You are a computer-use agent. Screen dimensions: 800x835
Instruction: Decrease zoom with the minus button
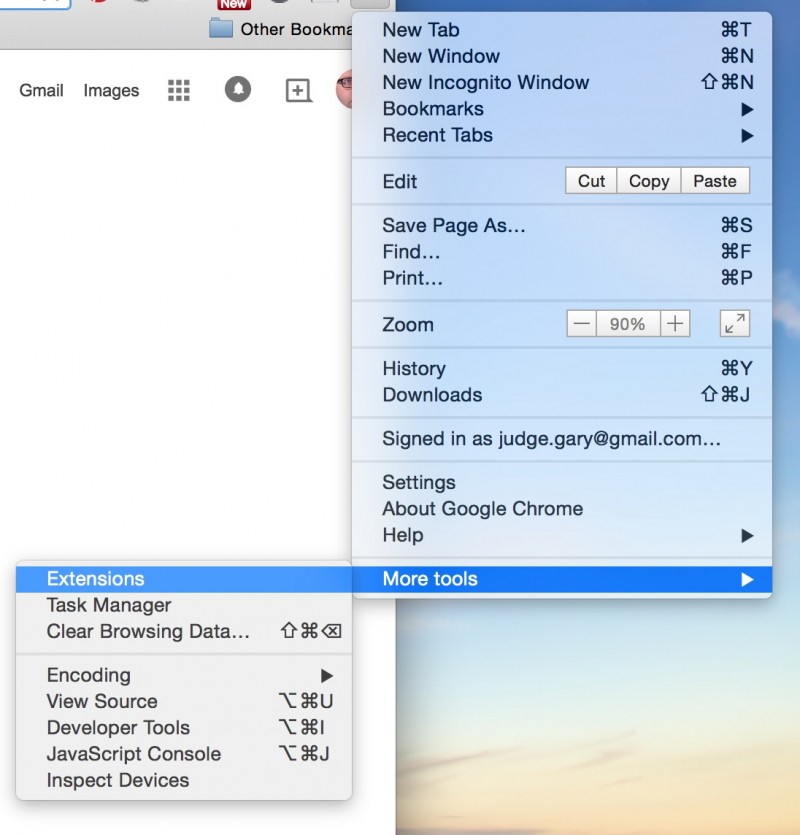click(581, 323)
